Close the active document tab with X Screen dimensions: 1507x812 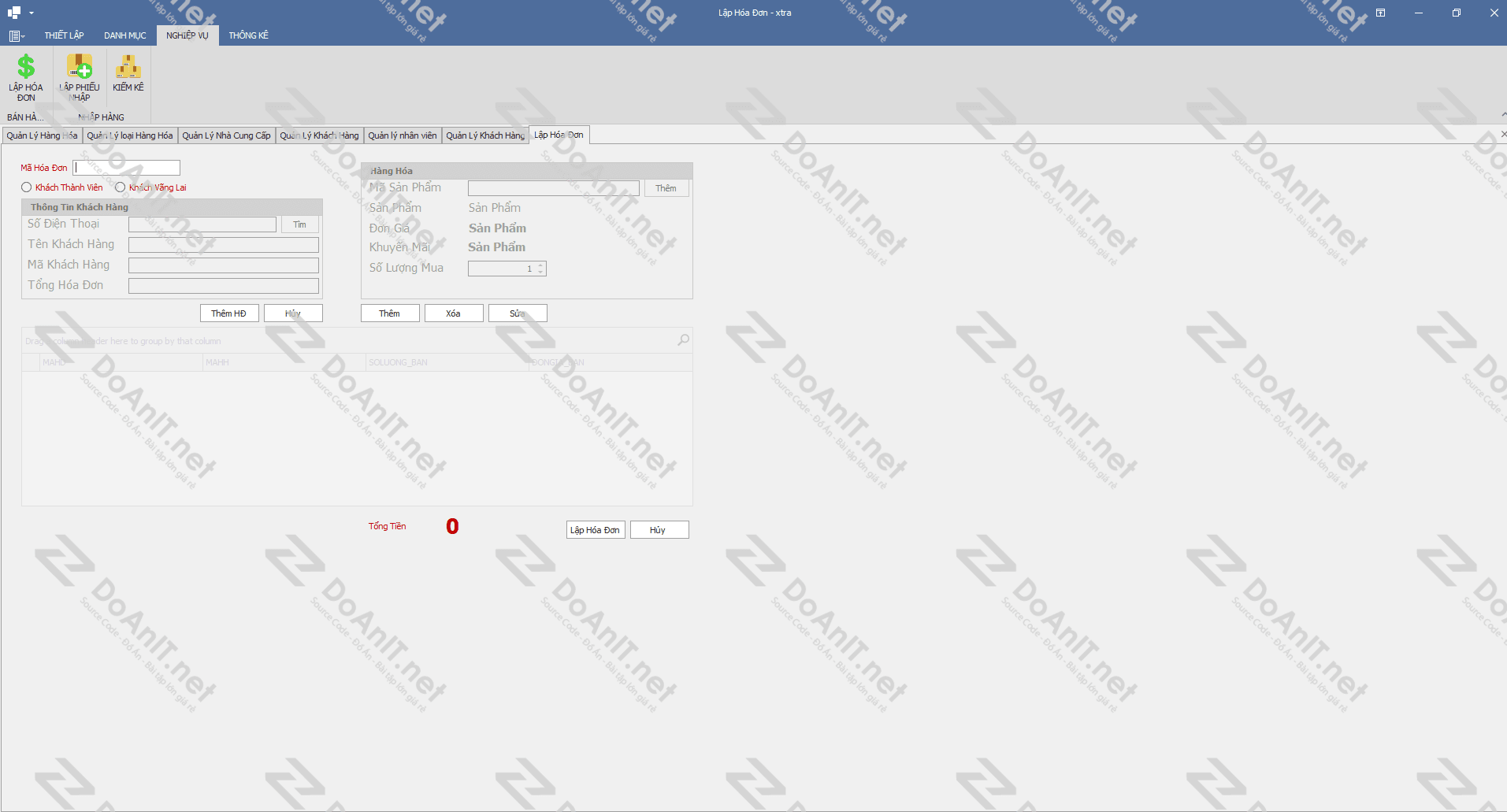1503,135
